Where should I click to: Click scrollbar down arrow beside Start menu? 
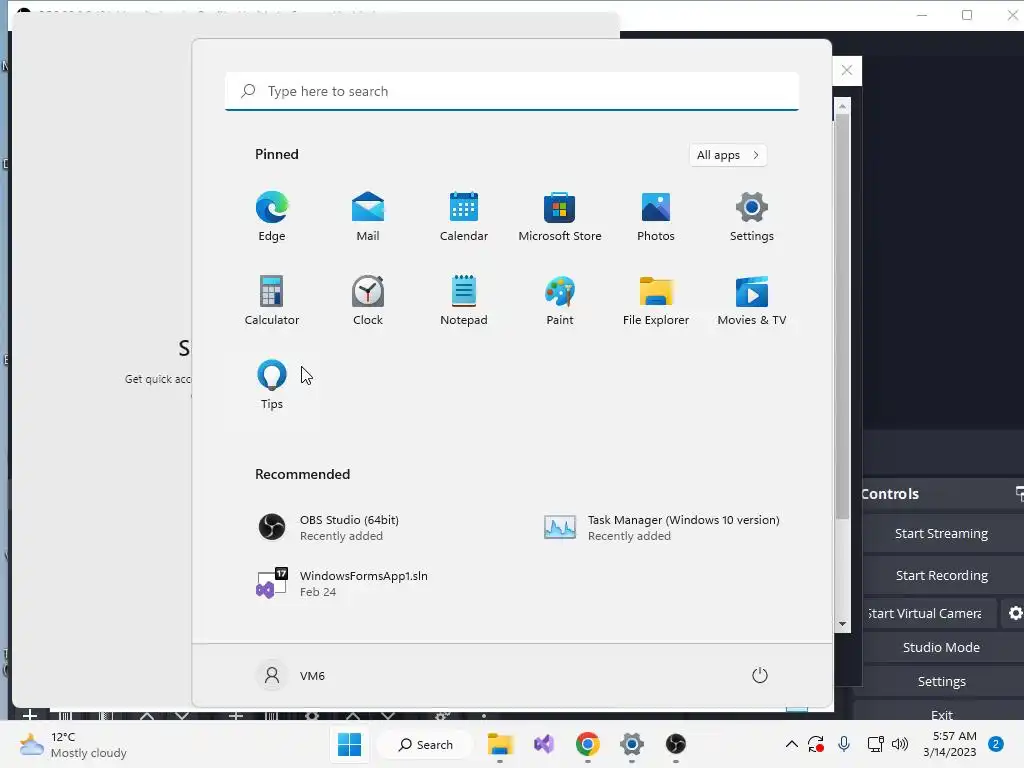842,624
